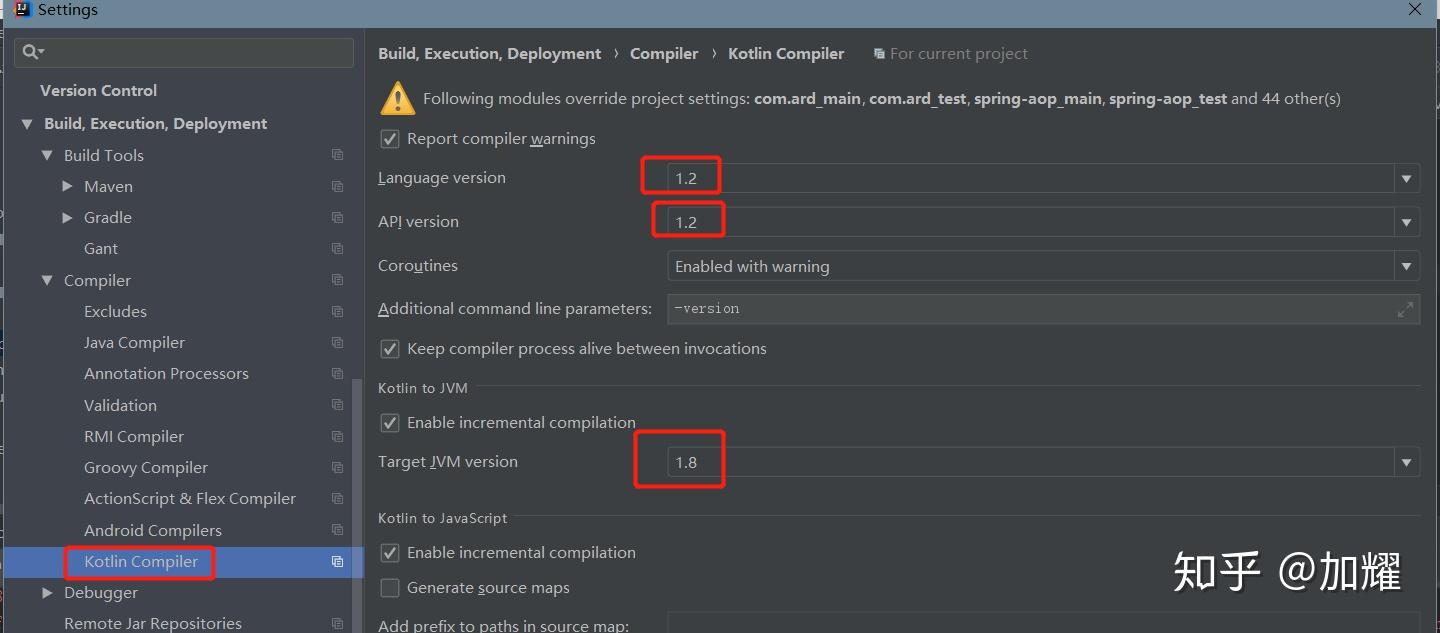Click the Compiler breadcrumb

coord(664,54)
